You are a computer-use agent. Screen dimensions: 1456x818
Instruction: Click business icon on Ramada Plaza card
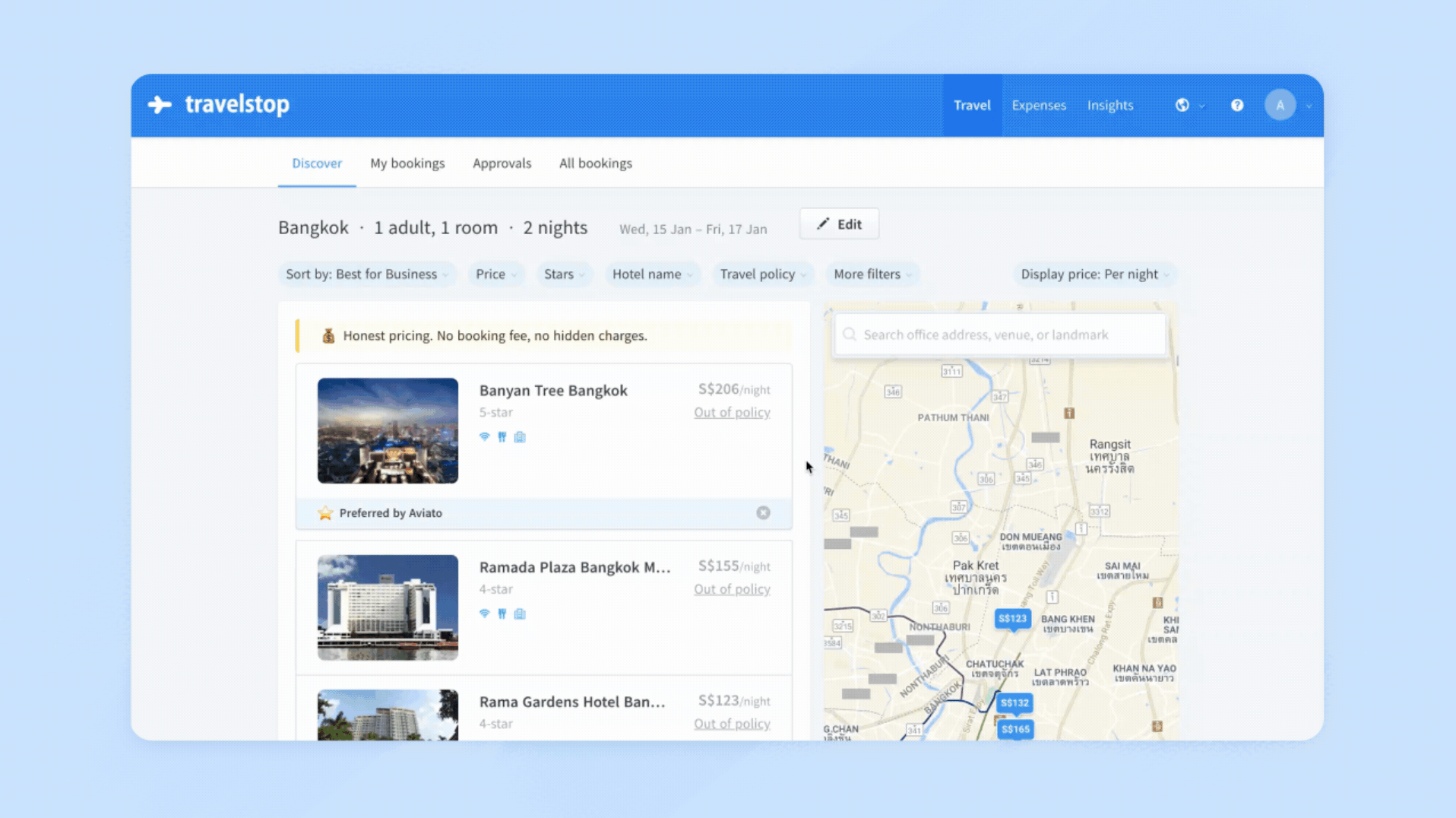[x=520, y=613]
